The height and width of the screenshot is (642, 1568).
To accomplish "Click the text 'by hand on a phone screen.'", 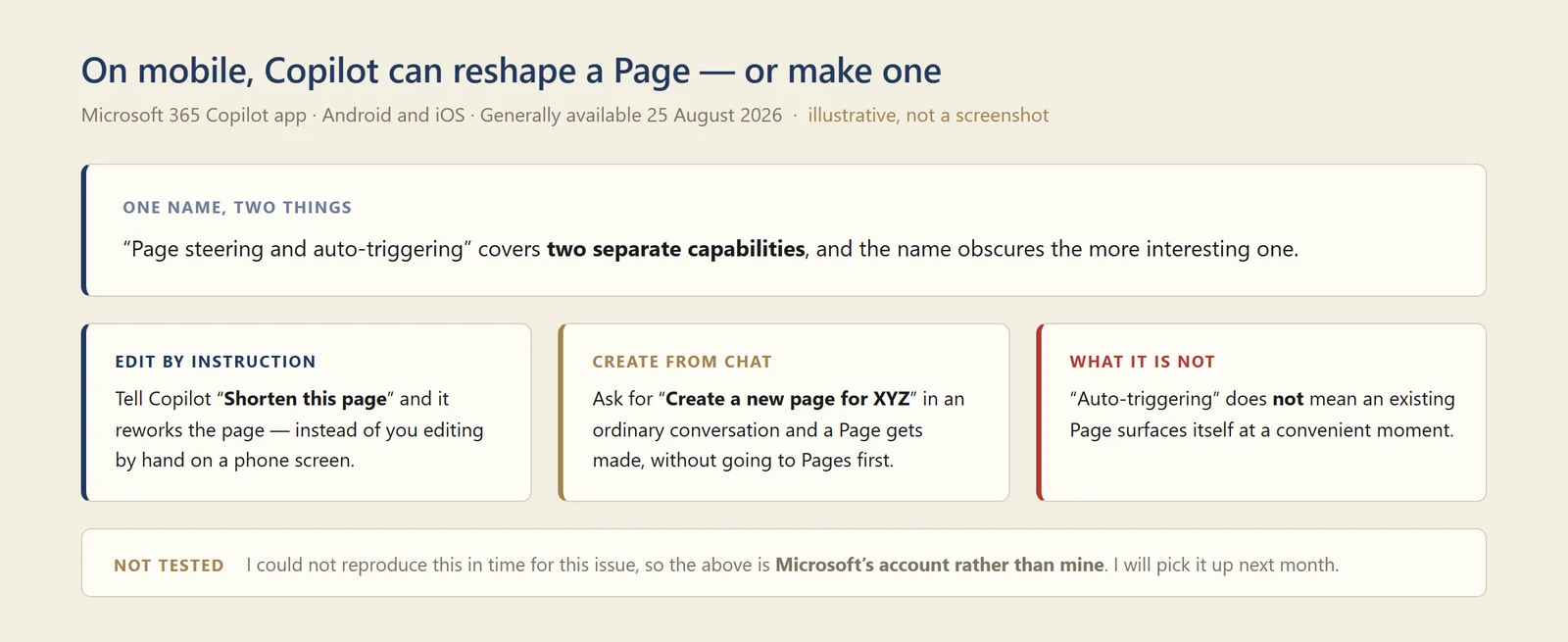I will pos(234,461).
